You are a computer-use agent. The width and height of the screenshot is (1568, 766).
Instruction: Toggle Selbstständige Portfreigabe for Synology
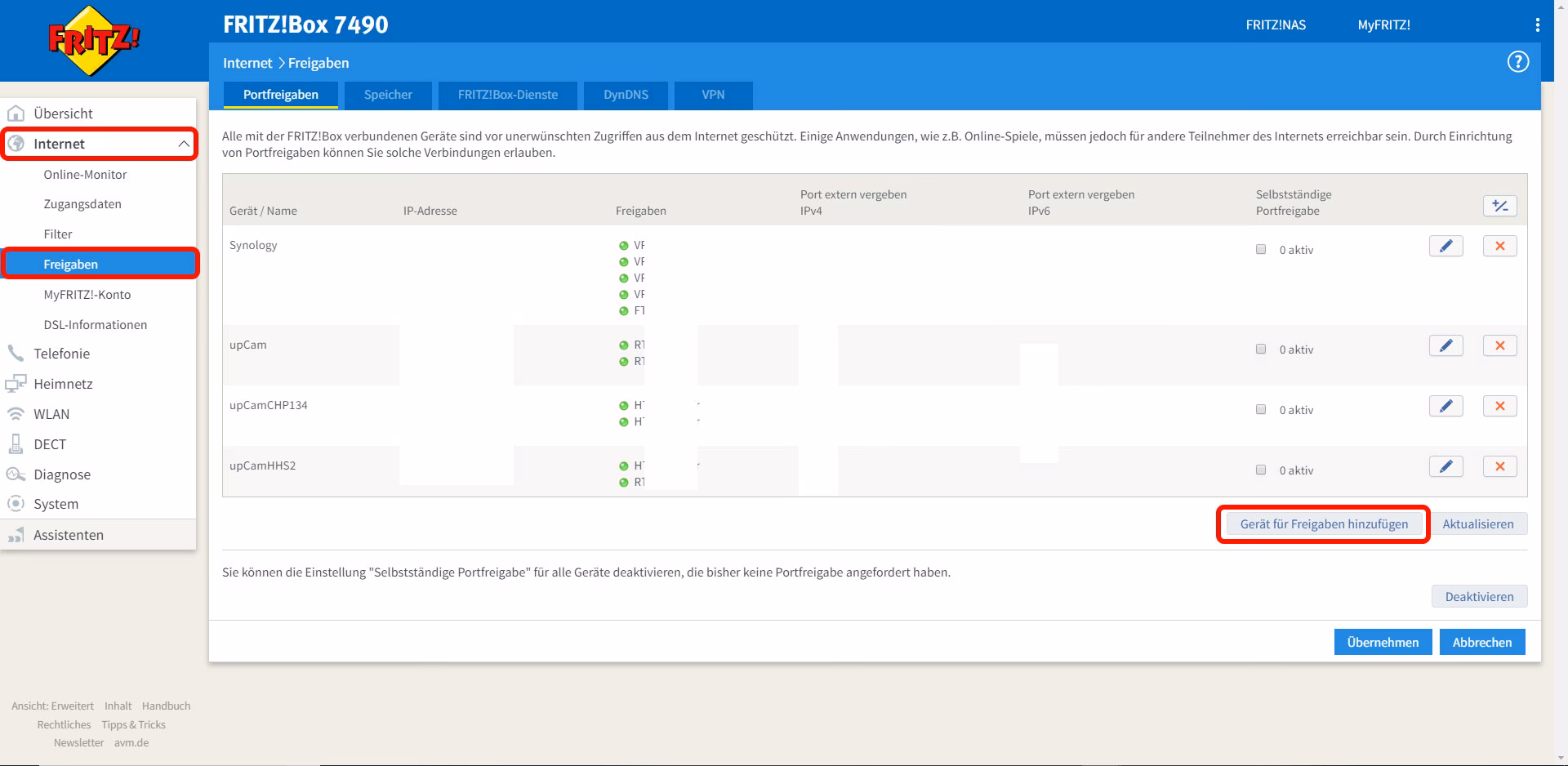click(1261, 249)
